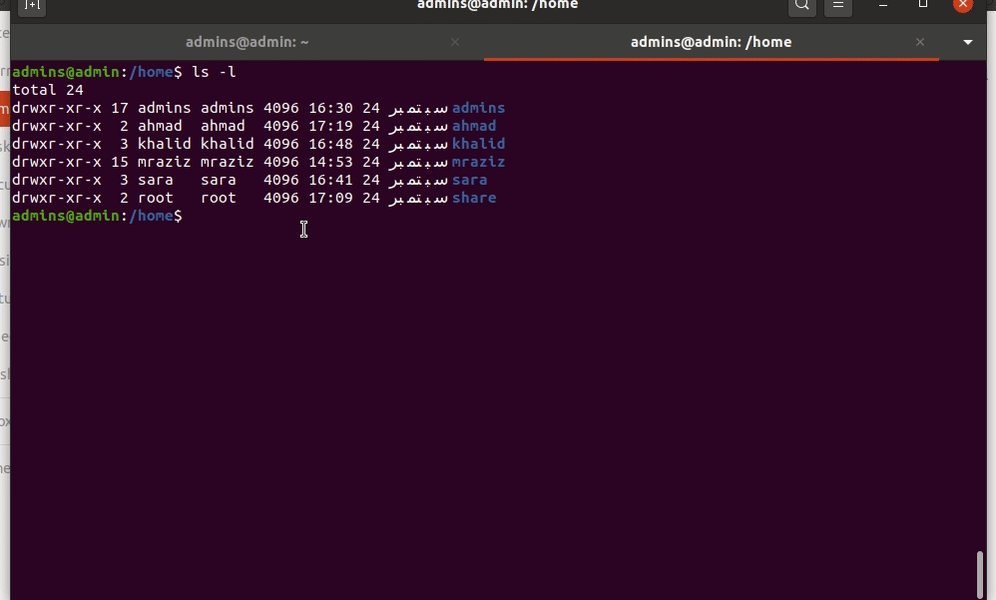The image size is (996, 600).
Task: Click the blue 'share' directory name
Action: 474,197
